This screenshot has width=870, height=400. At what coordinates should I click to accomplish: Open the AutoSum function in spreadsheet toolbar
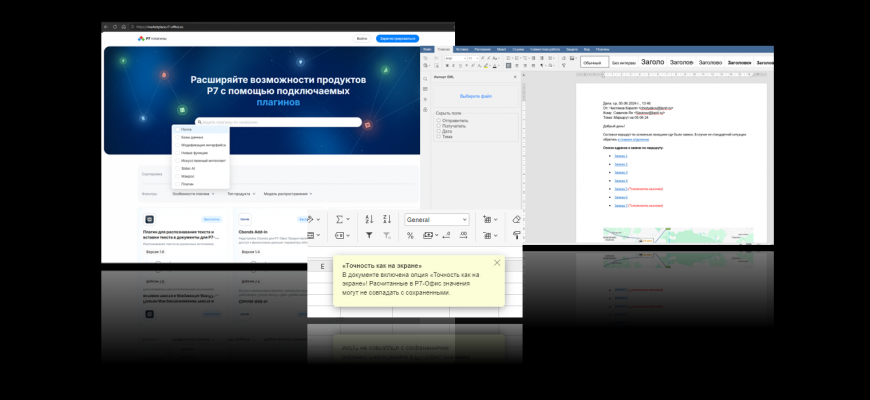click(339, 219)
